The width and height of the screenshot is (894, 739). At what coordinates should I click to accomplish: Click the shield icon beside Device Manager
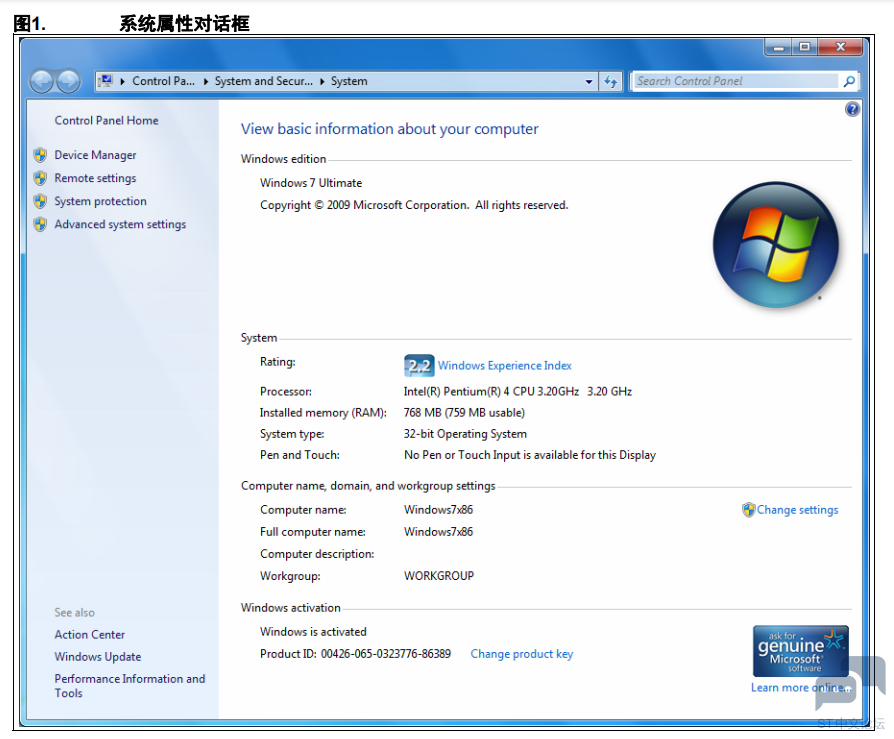[40, 155]
